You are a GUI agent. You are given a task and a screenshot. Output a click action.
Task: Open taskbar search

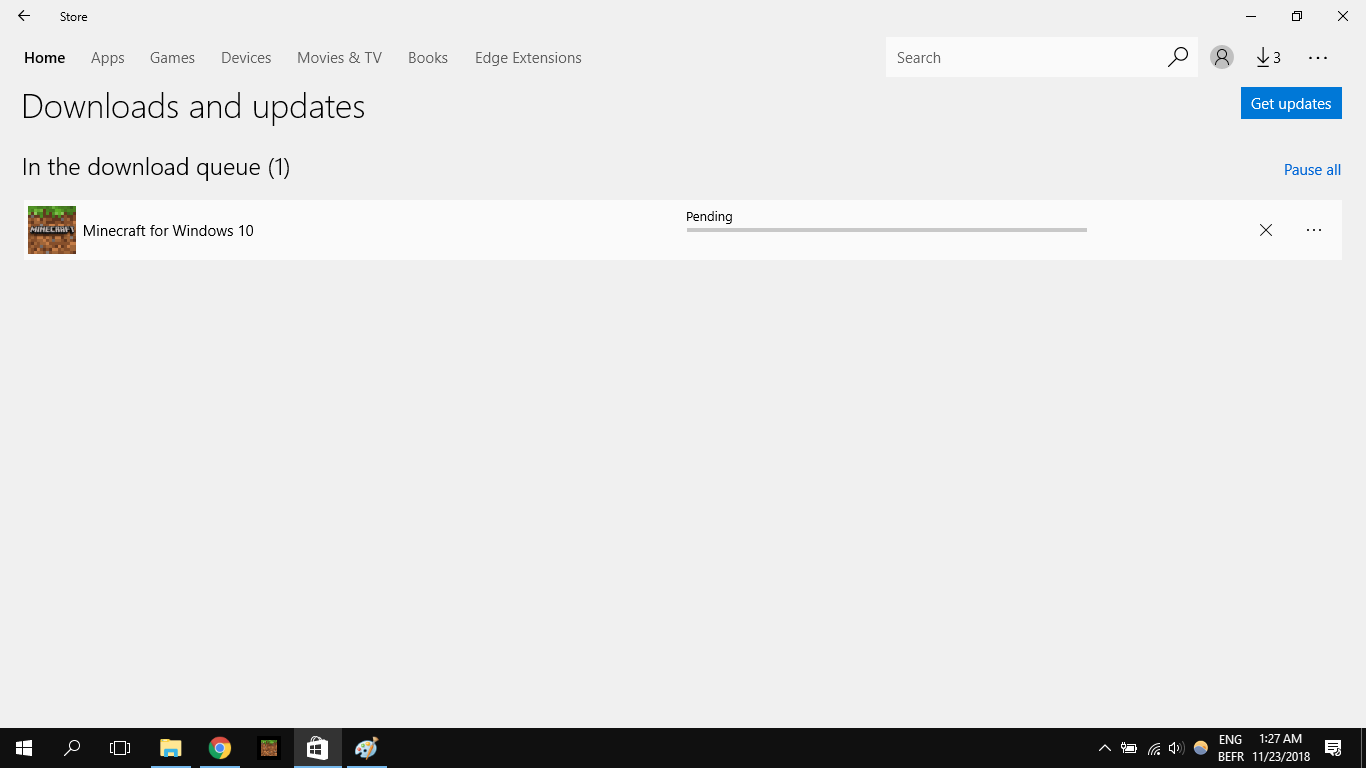click(x=72, y=748)
